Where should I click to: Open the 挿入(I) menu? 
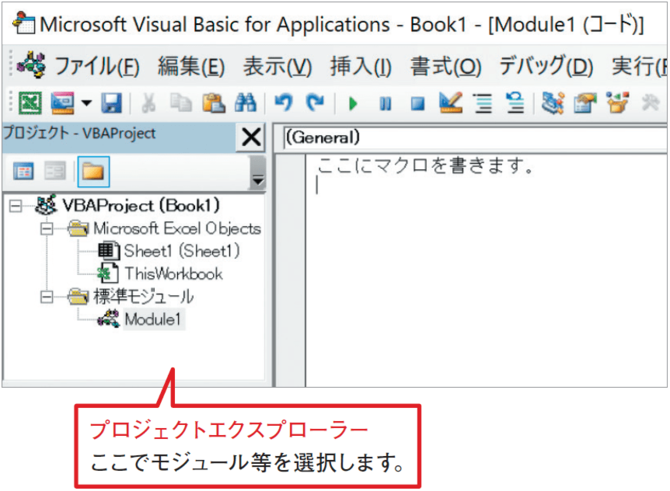(x=361, y=66)
